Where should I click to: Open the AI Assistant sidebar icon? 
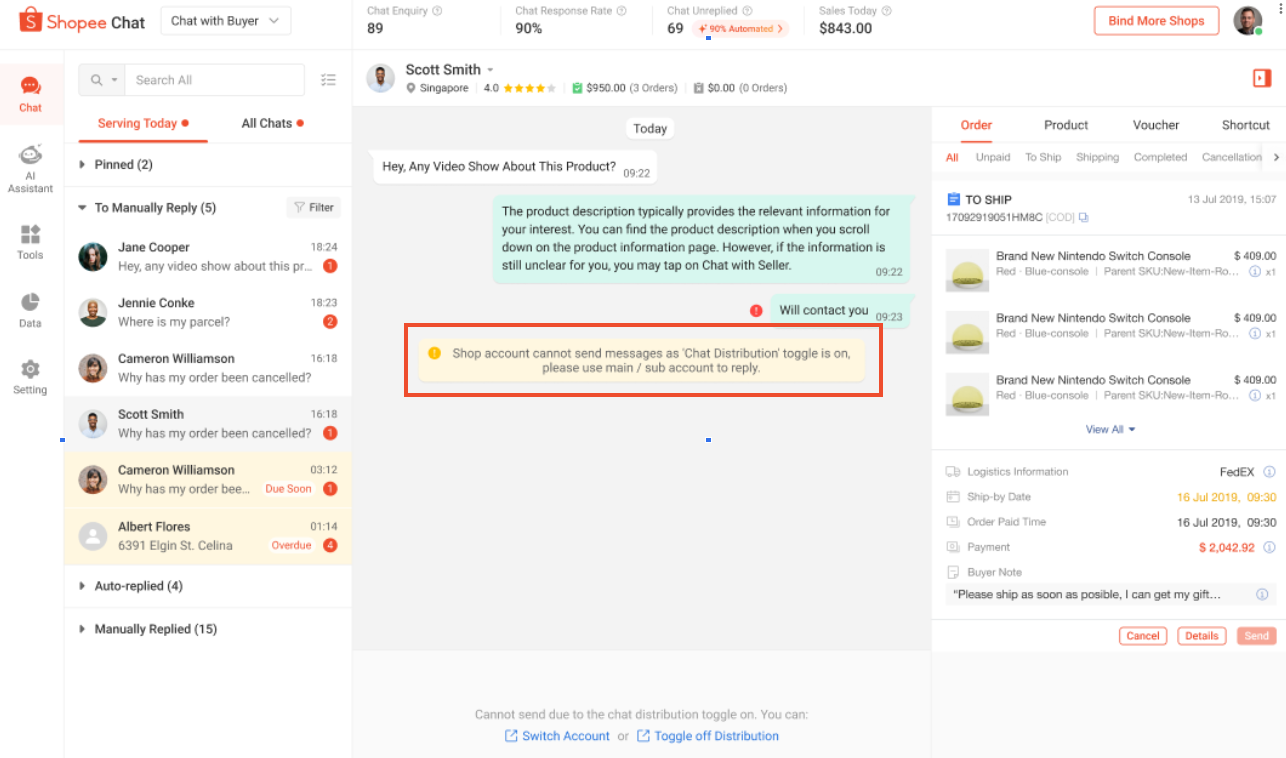pyautogui.click(x=30, y=167)
